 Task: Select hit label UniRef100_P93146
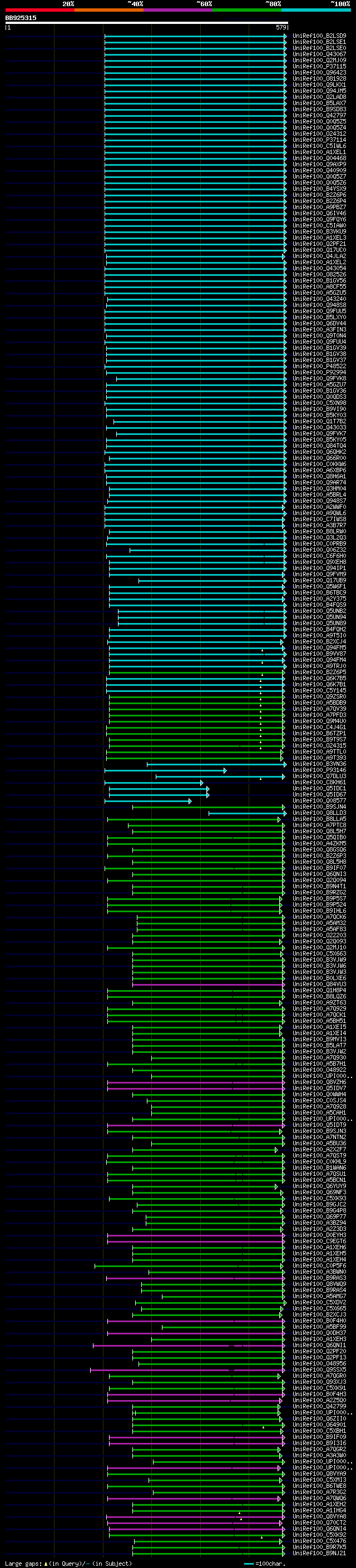coord(319,770)
